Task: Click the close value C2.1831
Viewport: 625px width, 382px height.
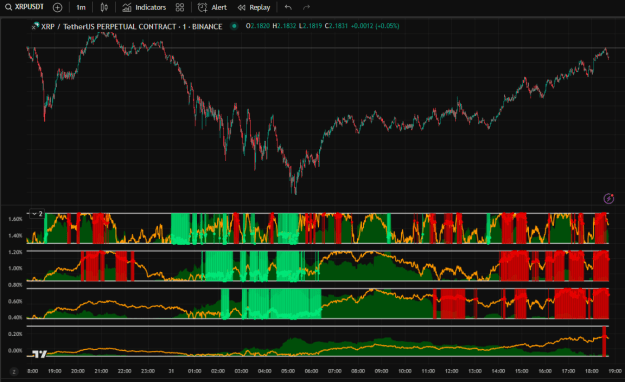Action: click(x=336, y=26)
